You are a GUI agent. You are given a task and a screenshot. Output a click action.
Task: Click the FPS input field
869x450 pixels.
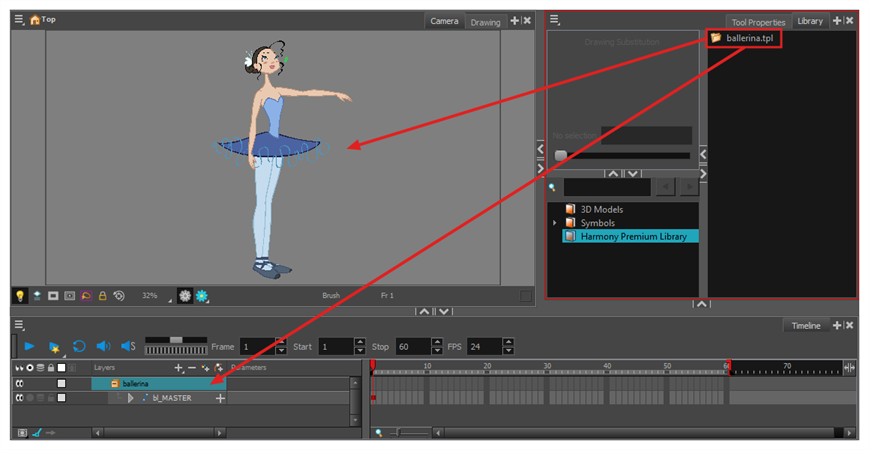click(x=484, y=346)
